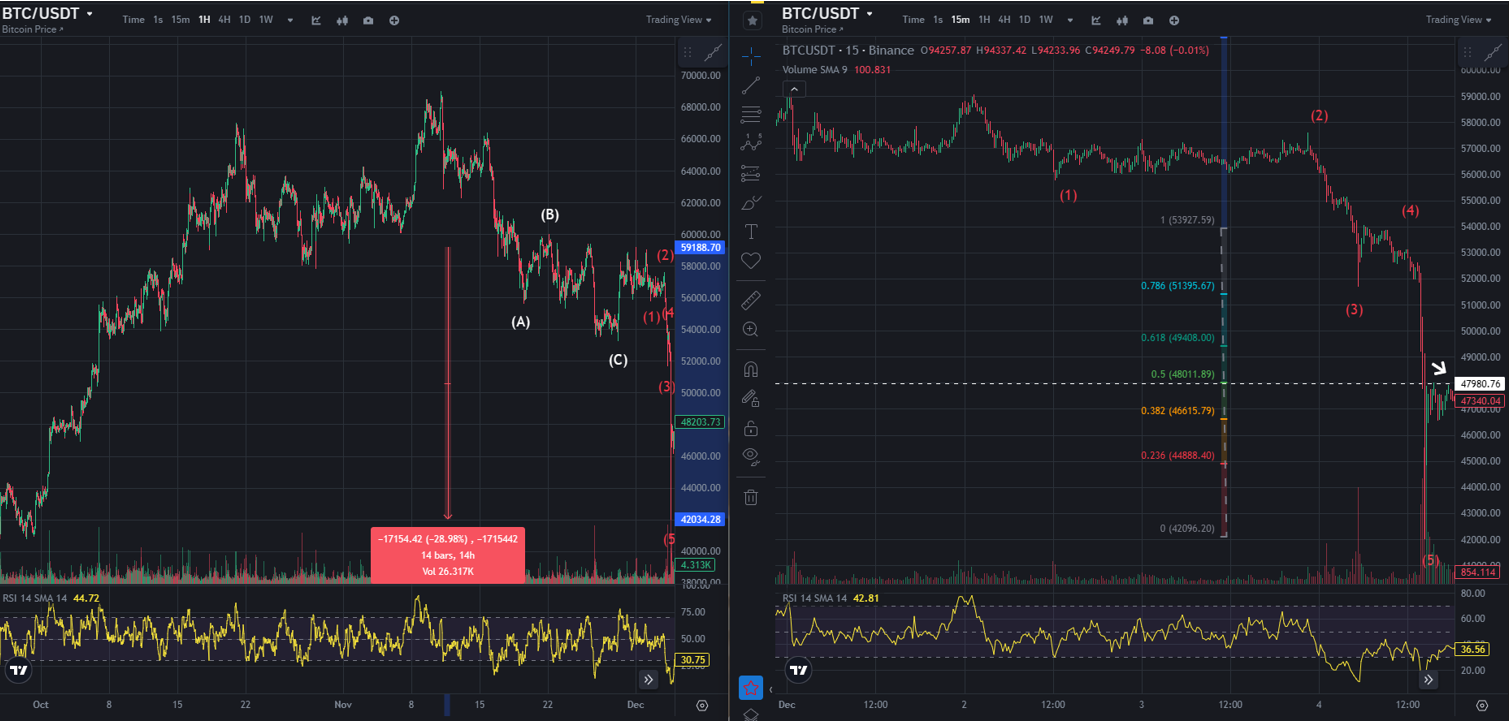Click Time button on left chart toolbar
Screen dimensions: 1511x721
(133, 20)
